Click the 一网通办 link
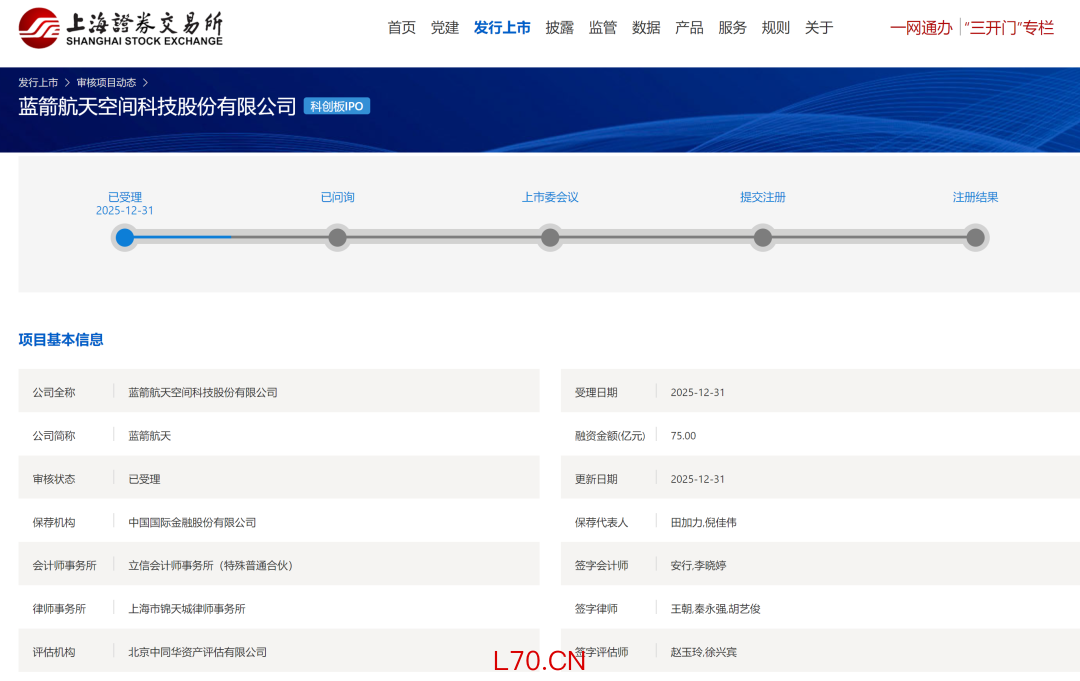 (921, 28)
